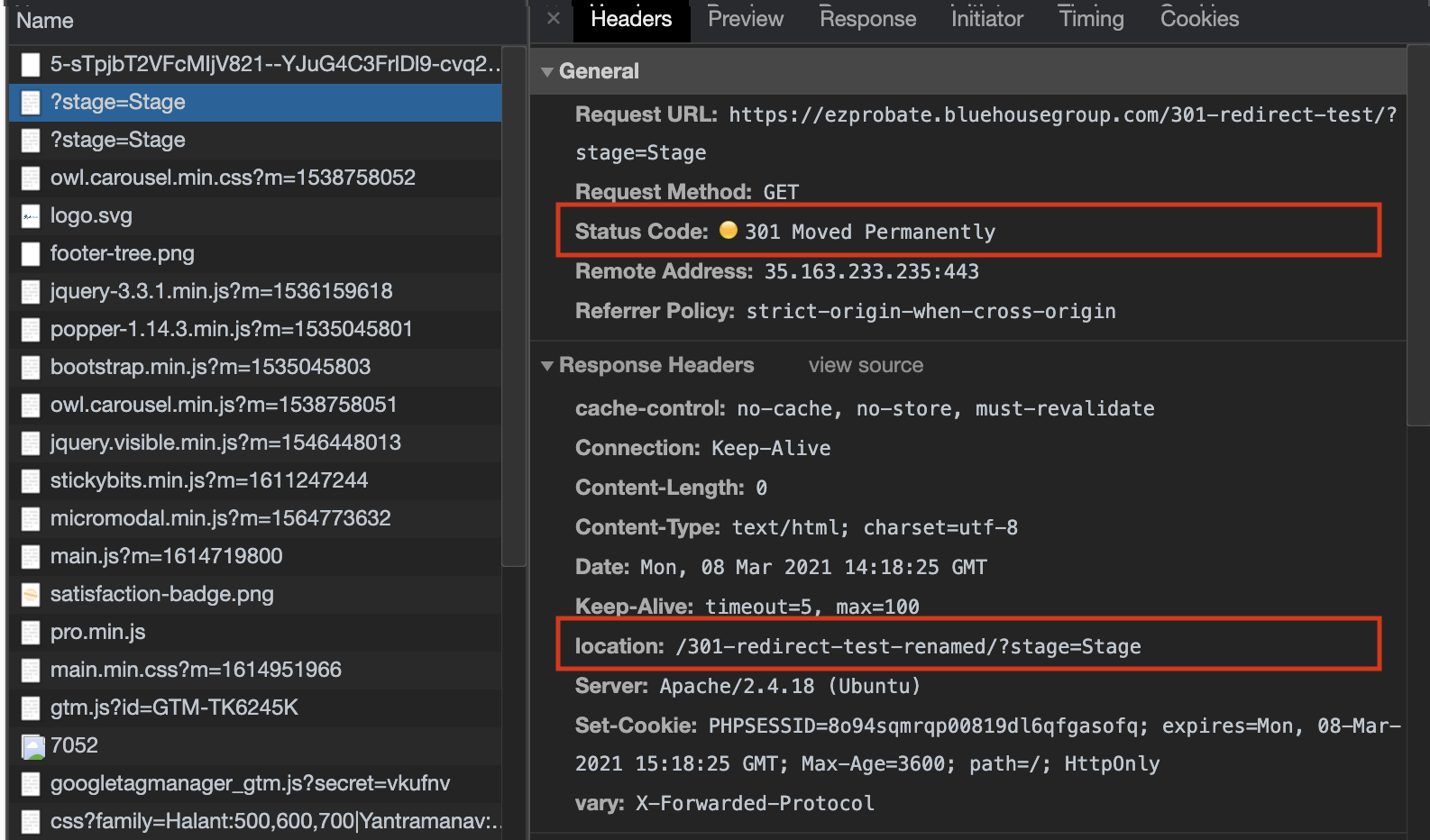The image size is (1430, 840).
Task: Click the satisfaction-badge.png thumbnail icon
Action: click(31, 595)
